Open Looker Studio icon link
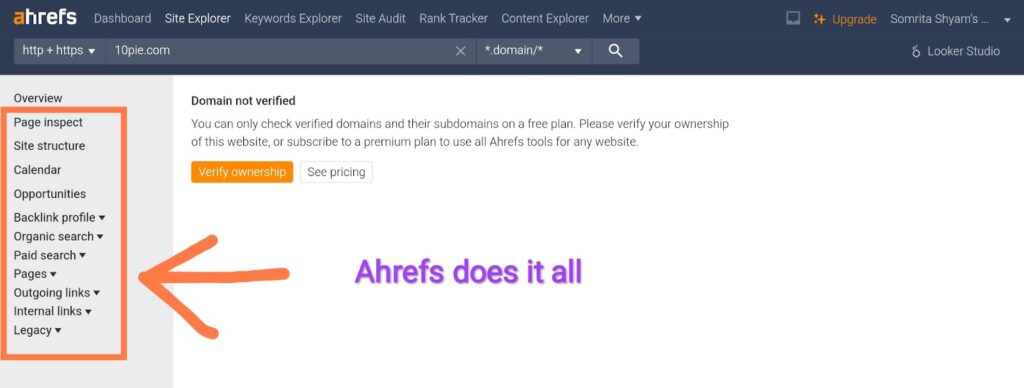This screenshot has height=388, width=1024. tap(916, 51)
